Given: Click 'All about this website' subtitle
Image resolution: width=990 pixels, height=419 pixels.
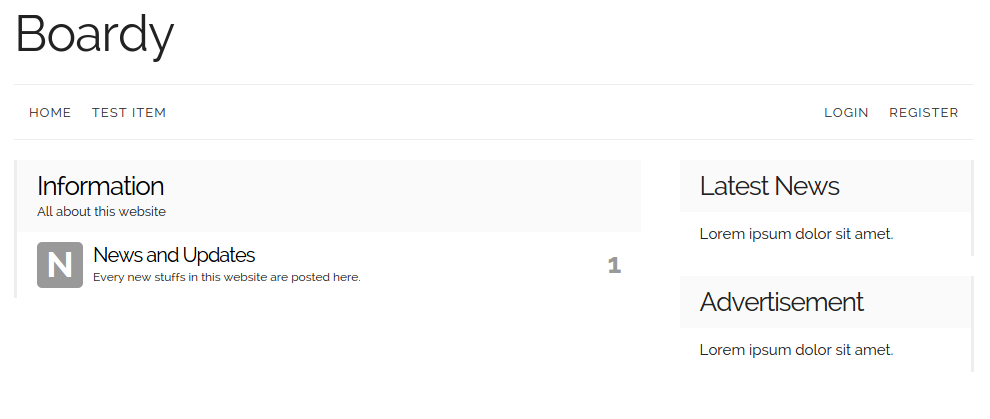Looking at the screenshot, I should point(101,212).
